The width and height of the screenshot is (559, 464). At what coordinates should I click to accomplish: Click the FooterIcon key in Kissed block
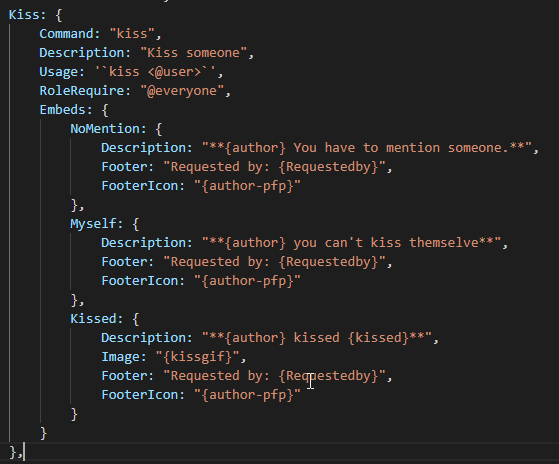pyautogui.click(x=139, y=395)
